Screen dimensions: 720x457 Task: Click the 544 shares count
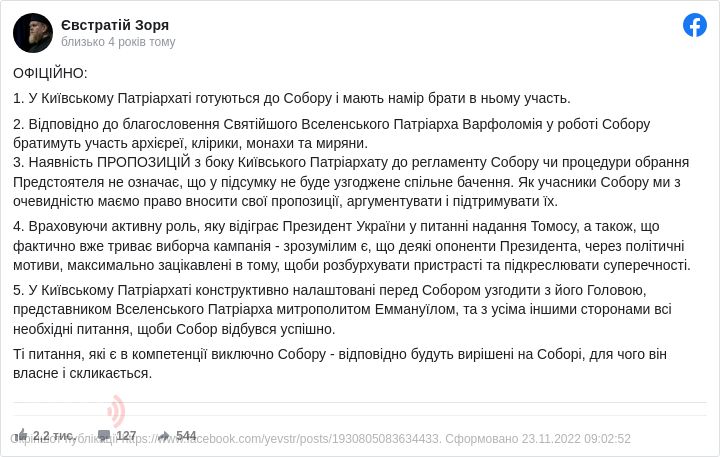186,436
